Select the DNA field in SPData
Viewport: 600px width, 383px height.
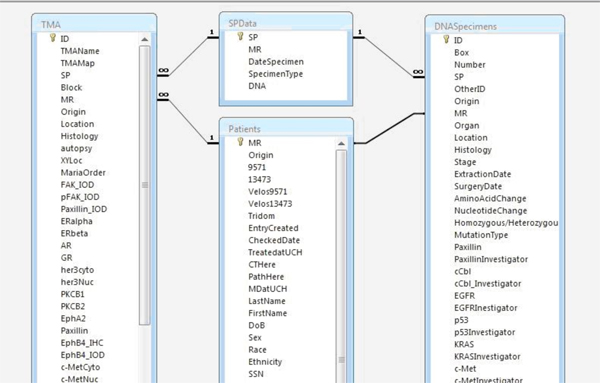pyautogui.click(x=257, y=86)
